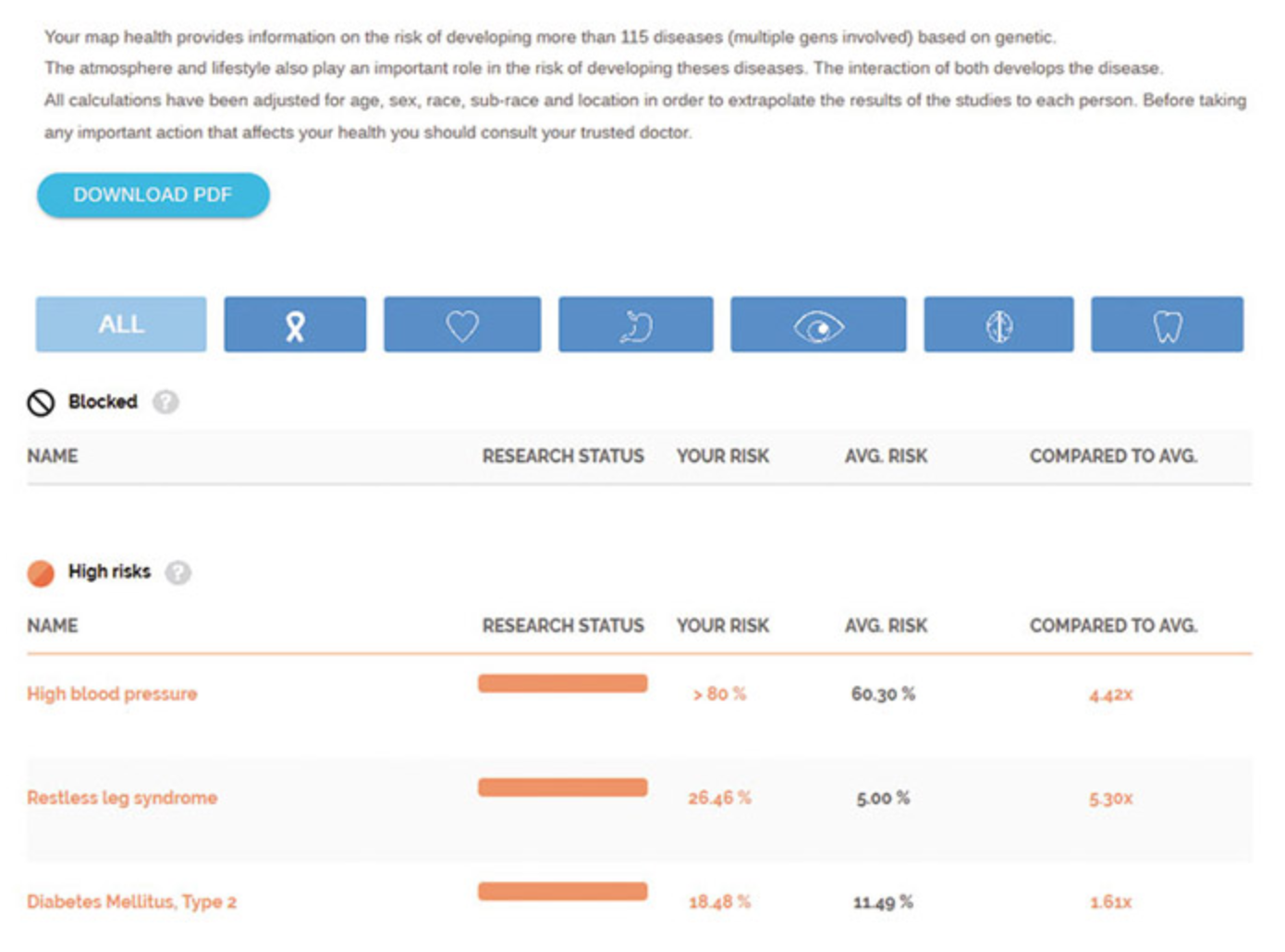Click YOUR RISK header in High risks table
This screenshot has width=1285, height=952.
(x=723, y=626)
